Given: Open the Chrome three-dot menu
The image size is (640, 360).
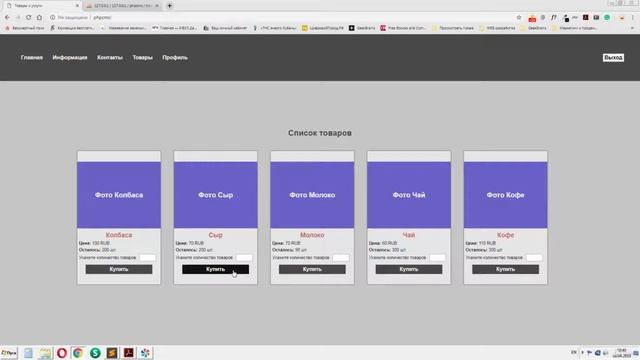Looking at the screenshot, I should (633, 18).
